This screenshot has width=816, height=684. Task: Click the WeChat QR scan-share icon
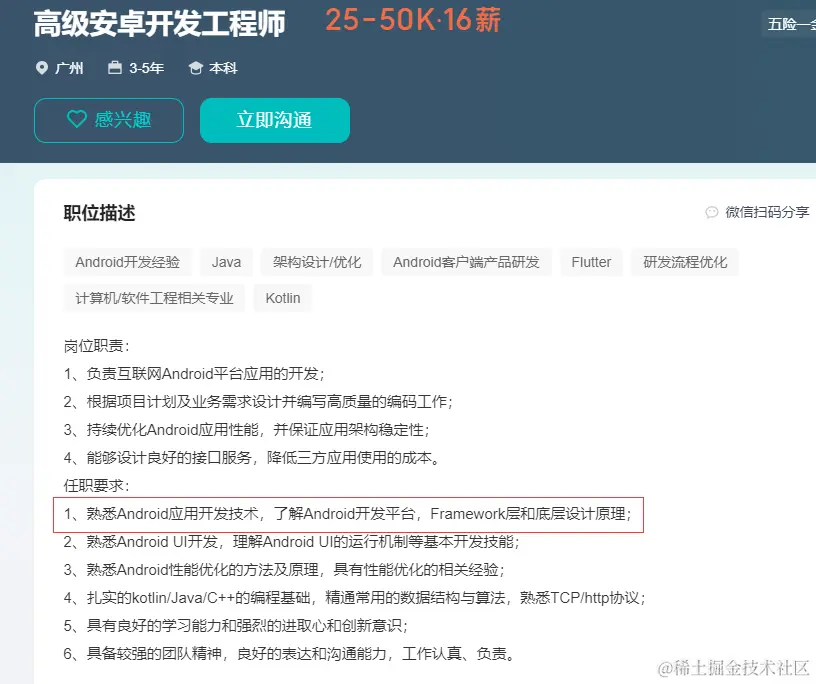pos(710,212)
